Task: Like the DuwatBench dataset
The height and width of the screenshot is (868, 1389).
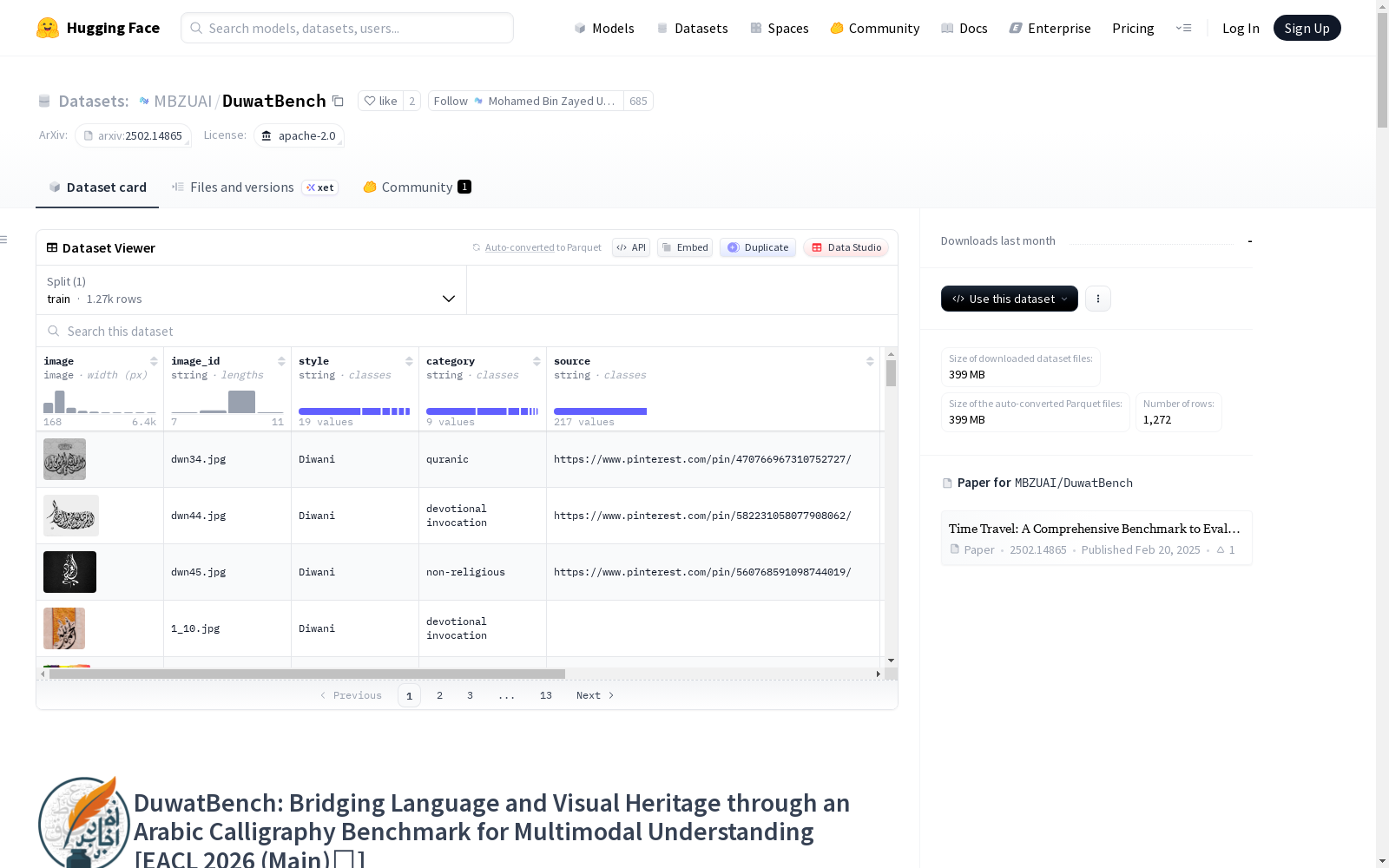Action: (x=380, y=101)
